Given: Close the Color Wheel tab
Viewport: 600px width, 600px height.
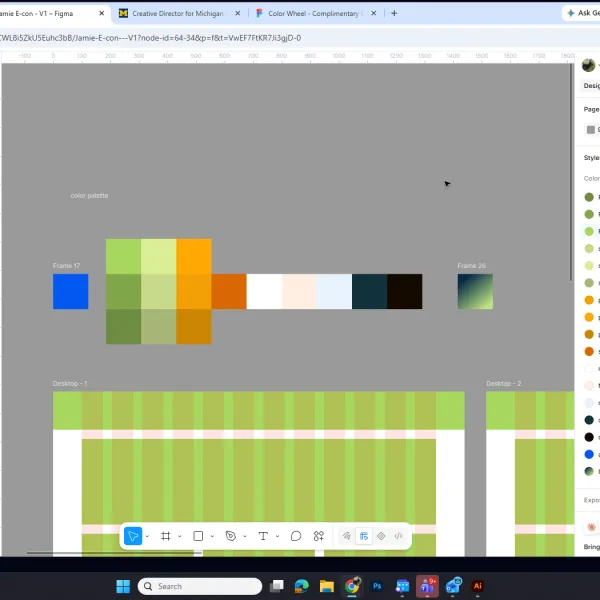Looking at the screenshot, I should 374,13.
